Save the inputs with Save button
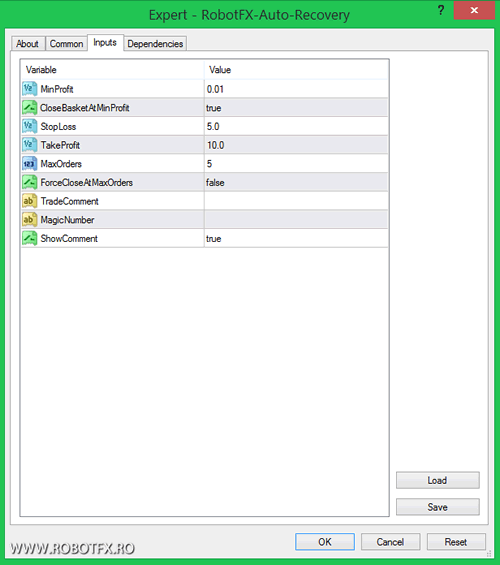The height and width of the screenshot is (565, 500). pos(438,507)
